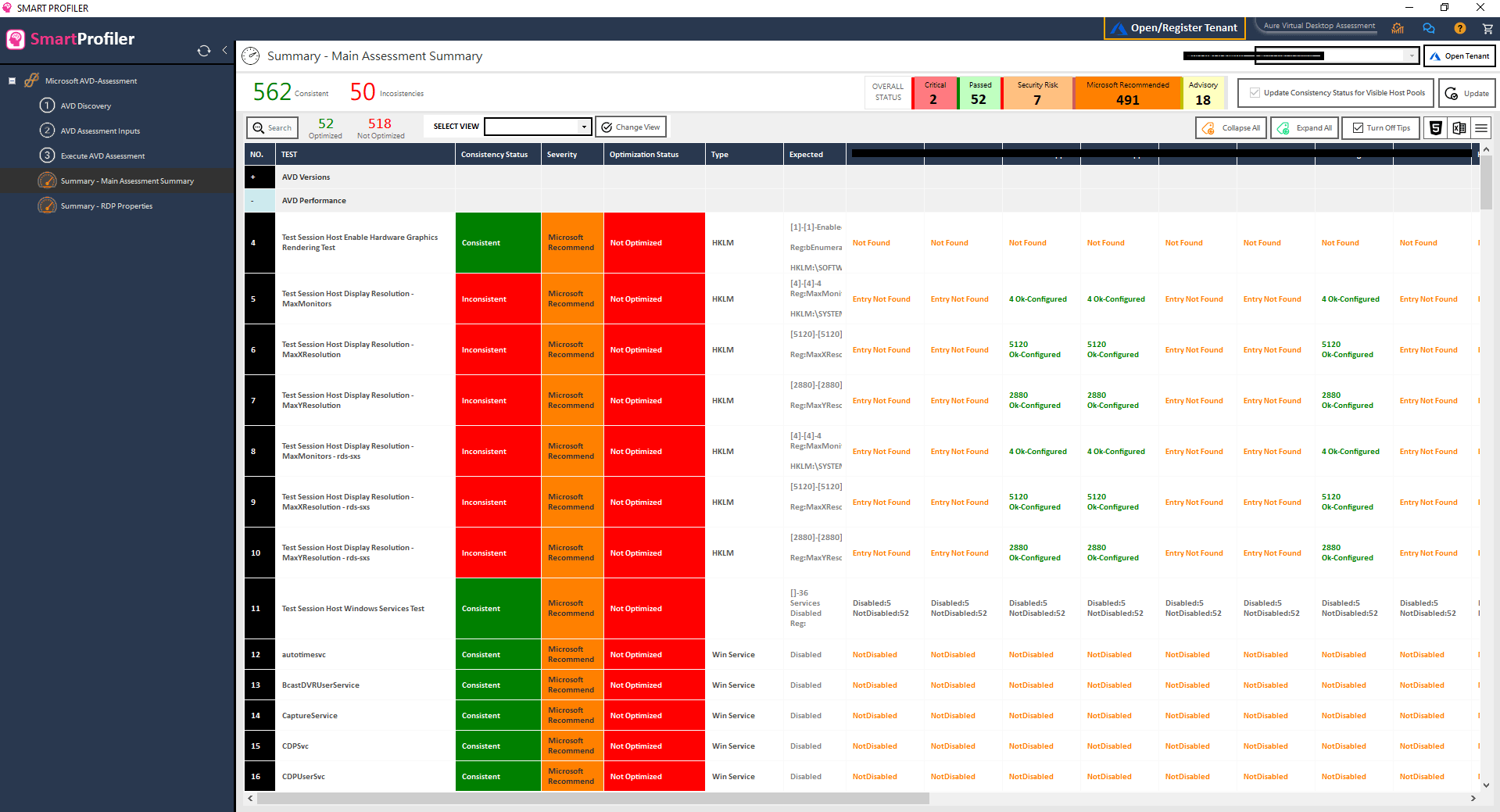This screenshot has height=812, width=1500.
Task: Select AVD Discovery in sidebar
Action: tap(86, 106)
